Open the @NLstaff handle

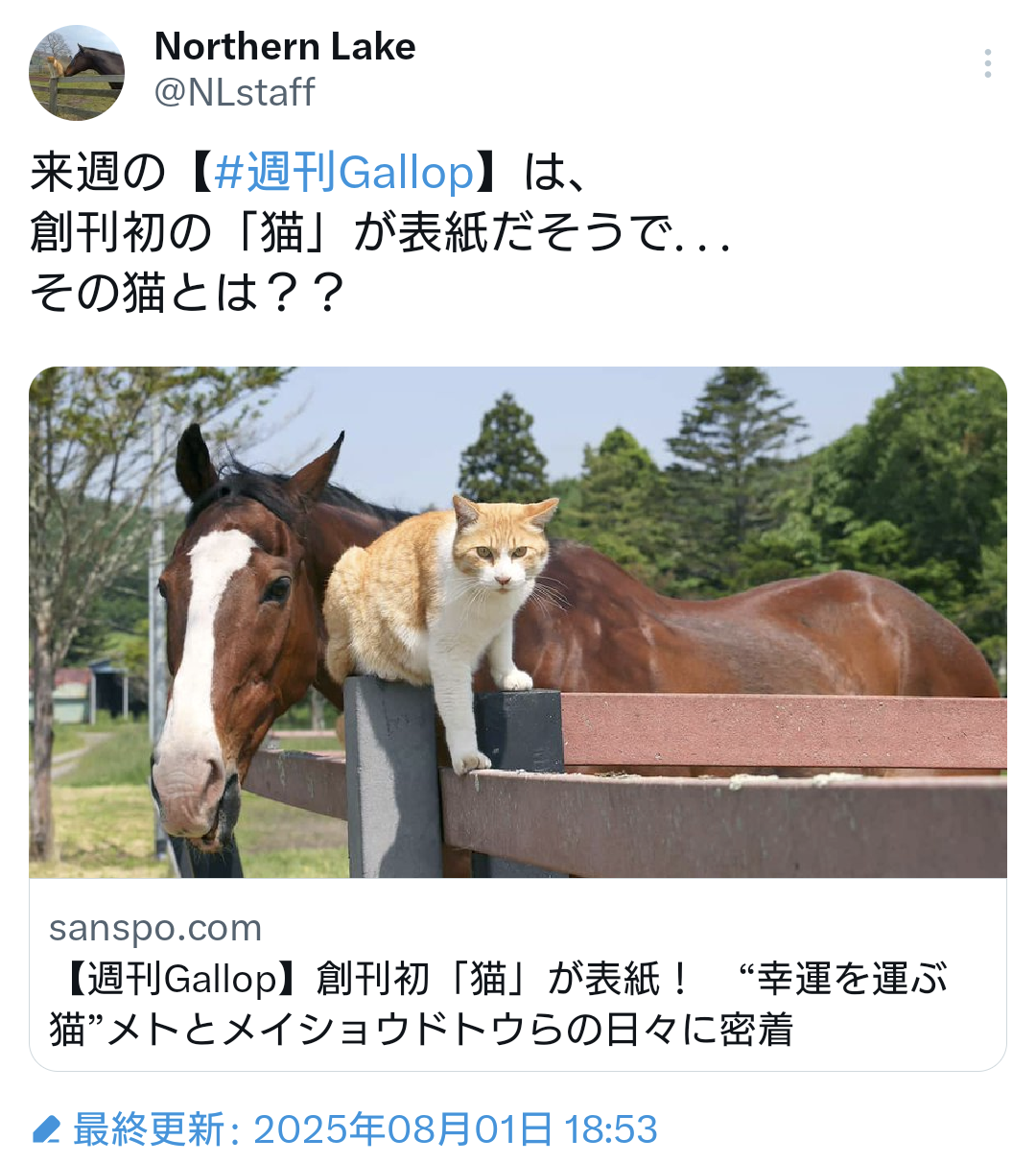(235, 93)
